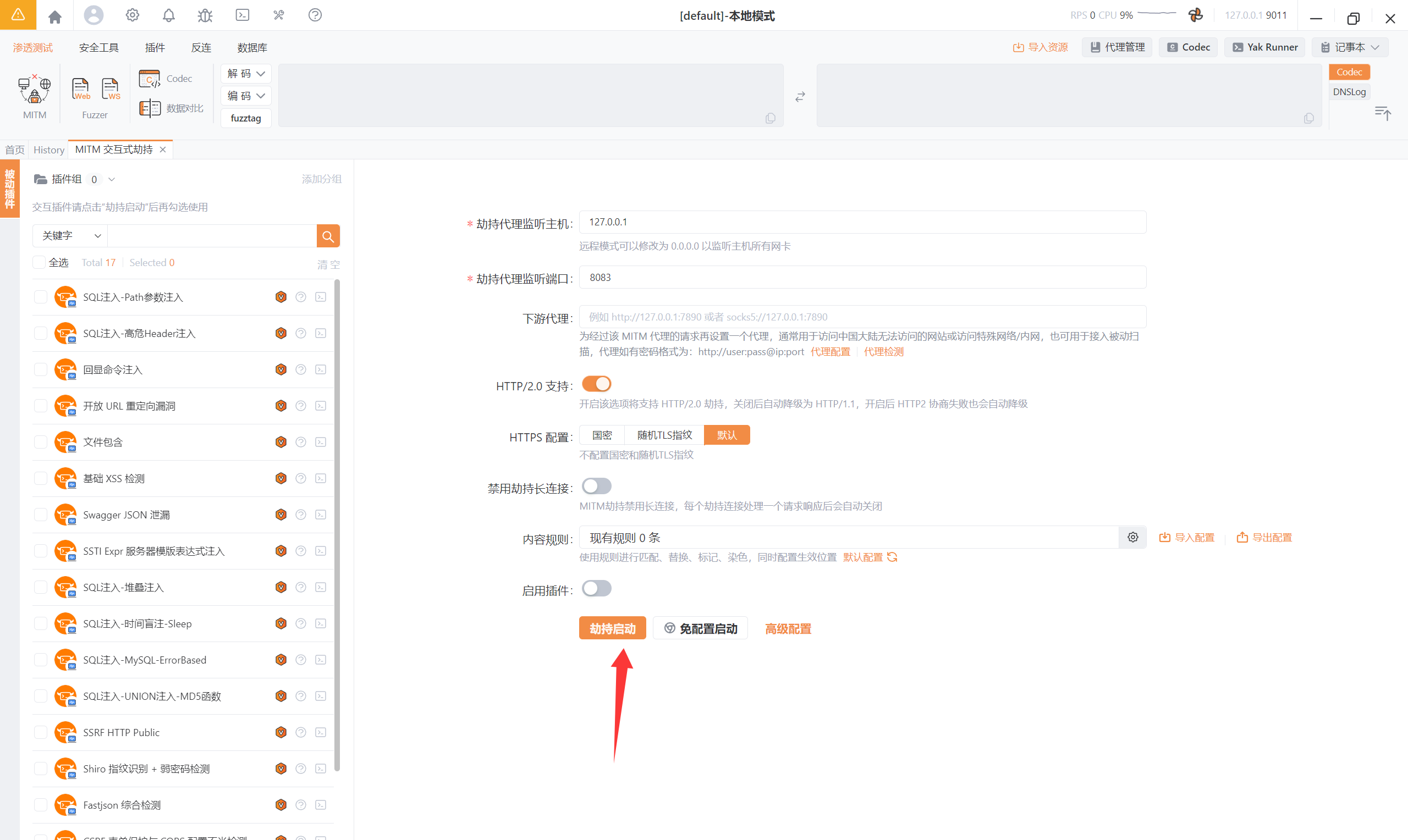Viewport: 1408px width, 840px height.
Task: Open the Codec tool in ribbon
Action: (x=166, y=79)
